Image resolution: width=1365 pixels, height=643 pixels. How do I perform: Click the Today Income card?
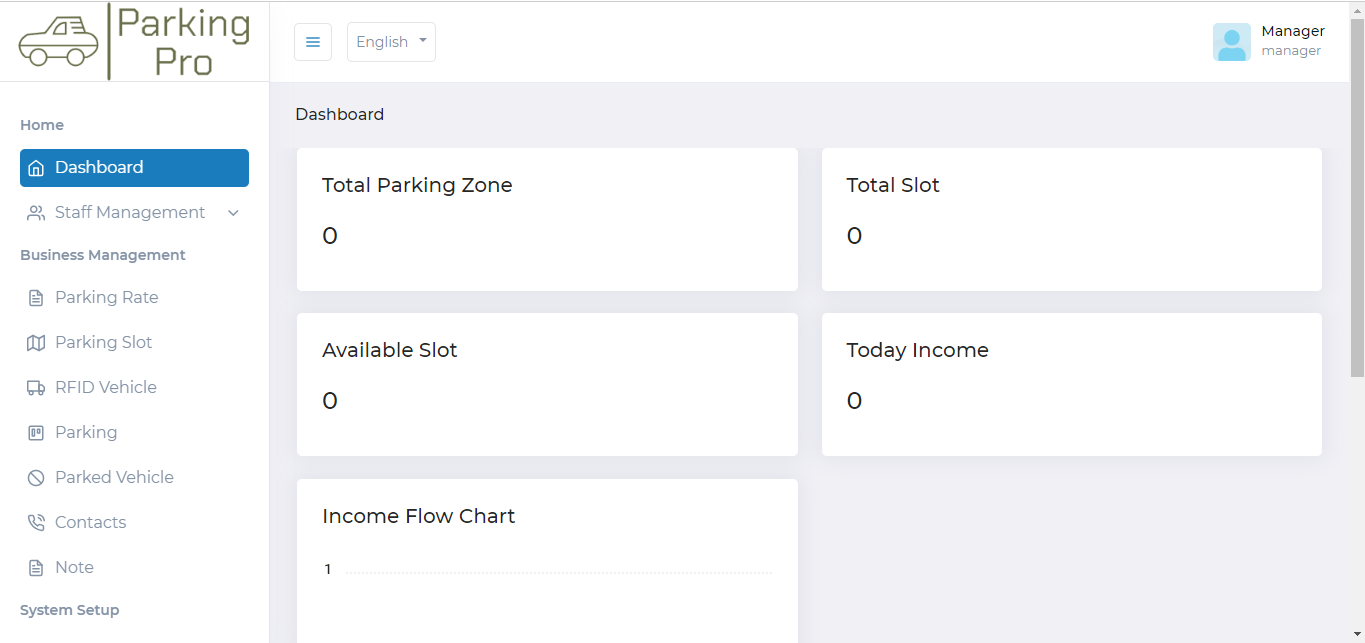coord(1071,384)
